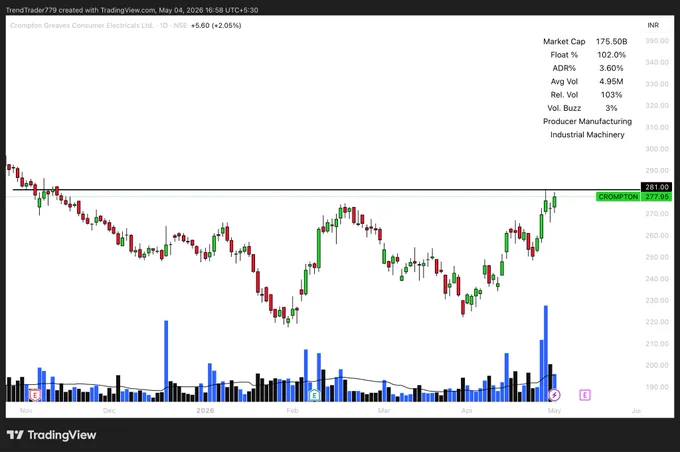This screenshot has width=680, height=452.
Task: Click the 350.00 price axis label
Action: pyautogui.click(x=657, y=41)
